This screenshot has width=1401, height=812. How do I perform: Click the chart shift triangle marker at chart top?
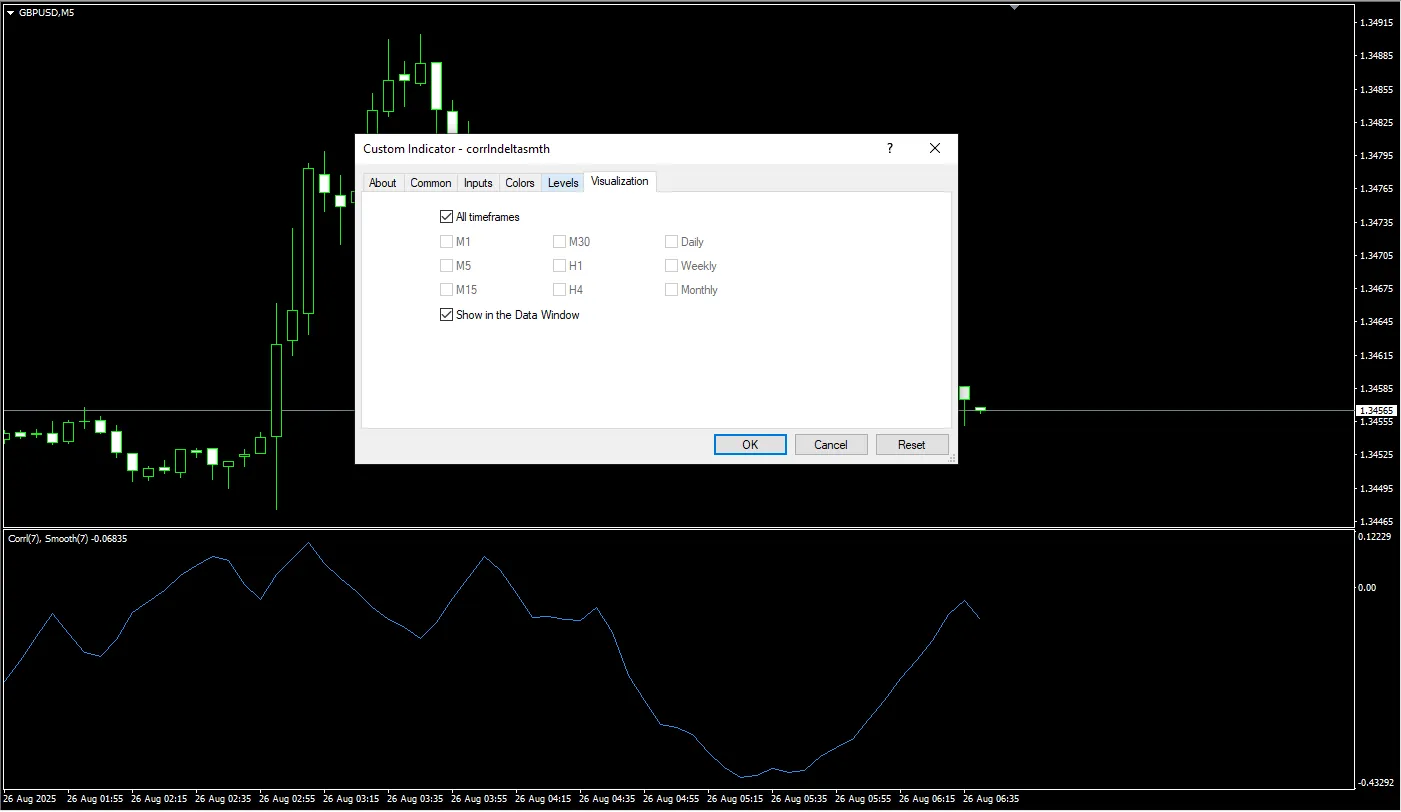(x=1015, y=6)
